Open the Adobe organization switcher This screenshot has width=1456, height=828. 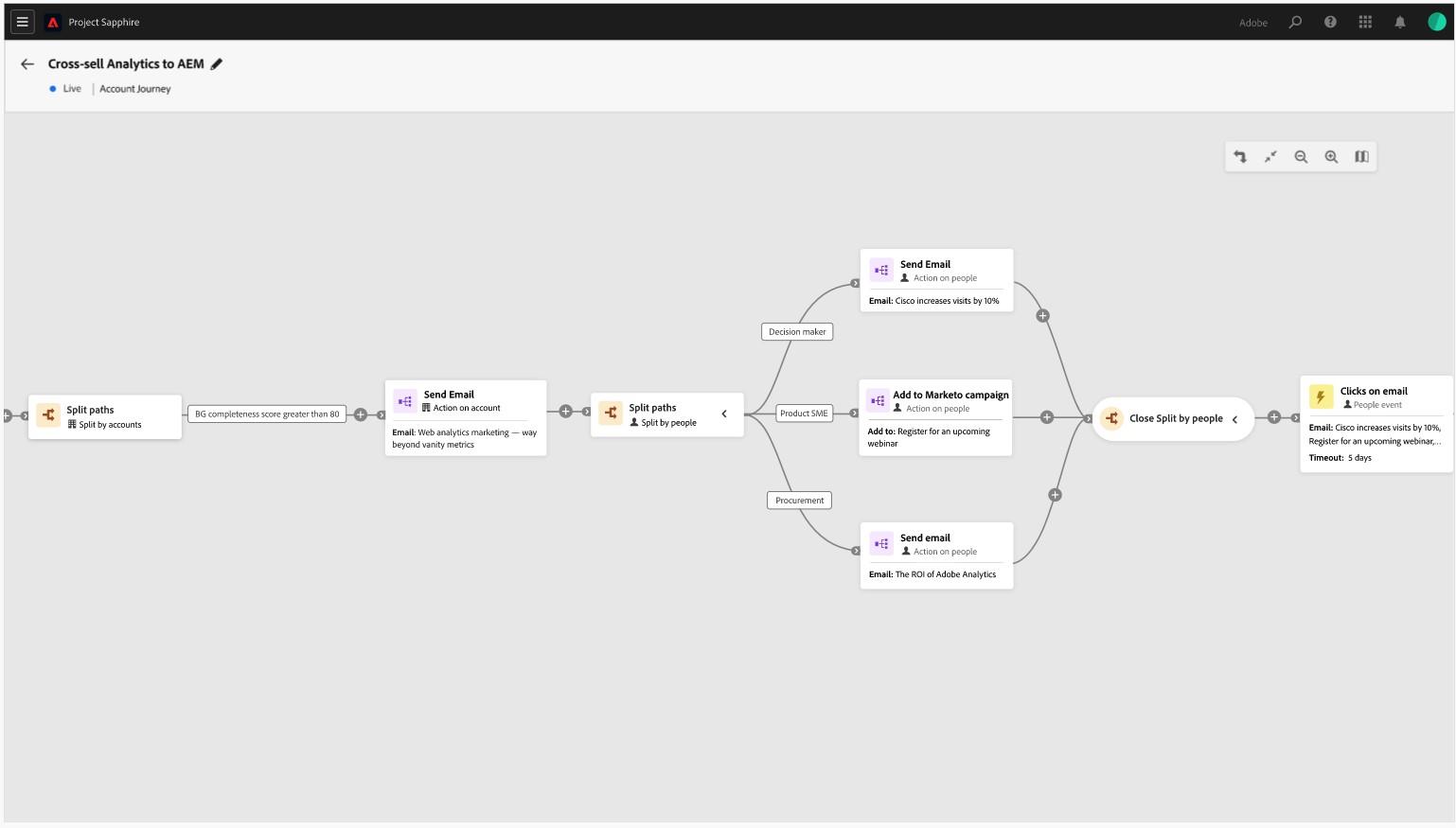[1253, 23]
